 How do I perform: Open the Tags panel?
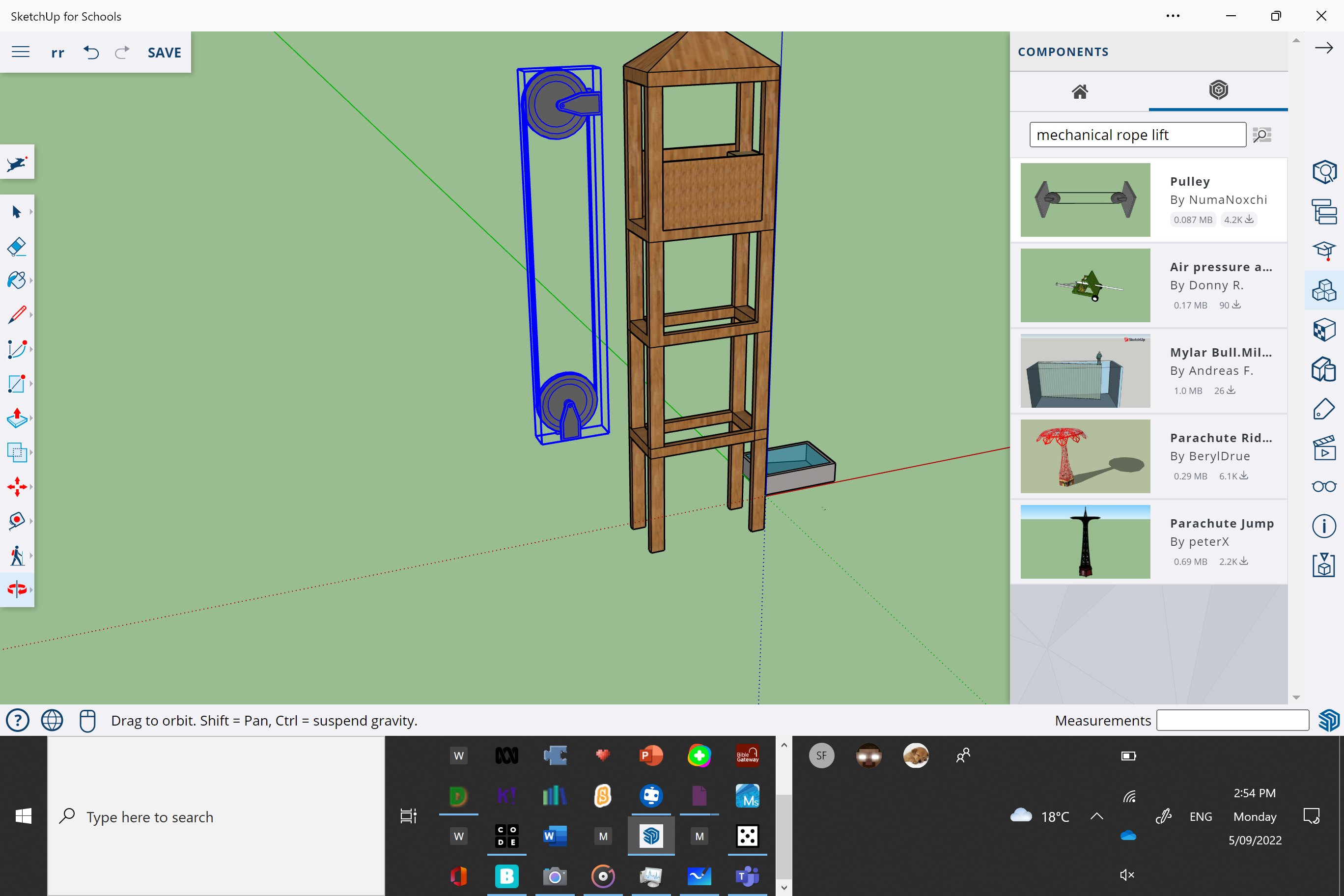pos(1324,409)
